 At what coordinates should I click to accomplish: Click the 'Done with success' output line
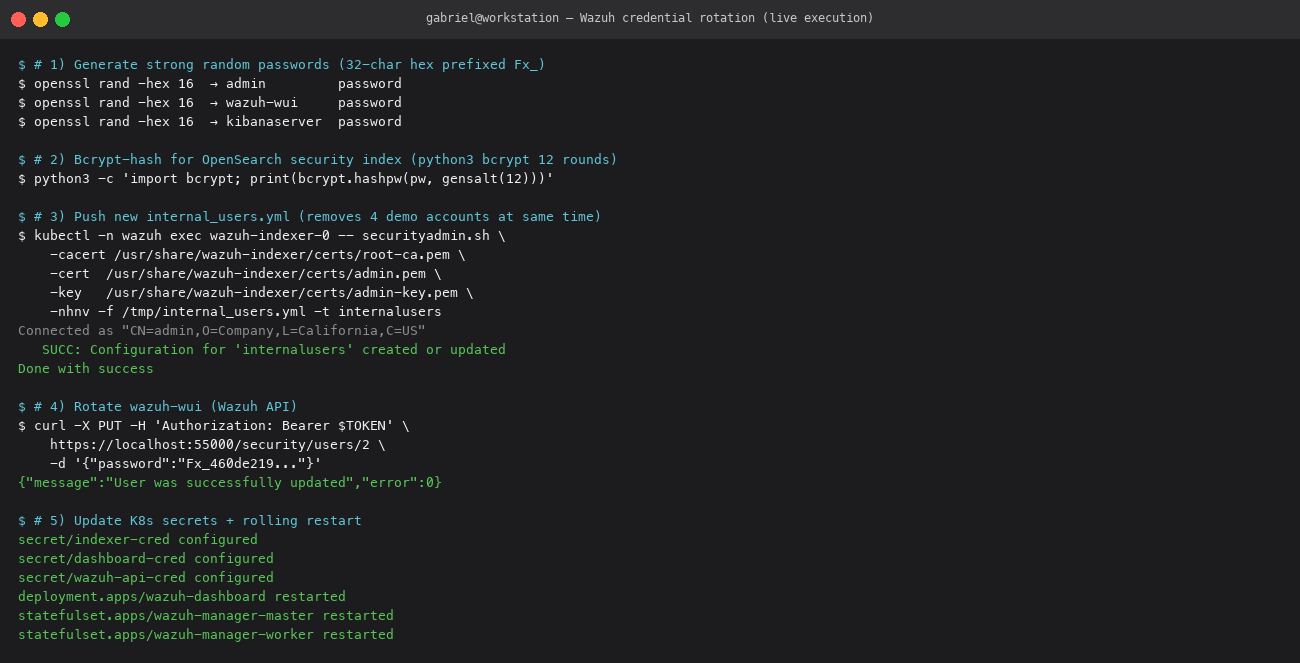86,368
